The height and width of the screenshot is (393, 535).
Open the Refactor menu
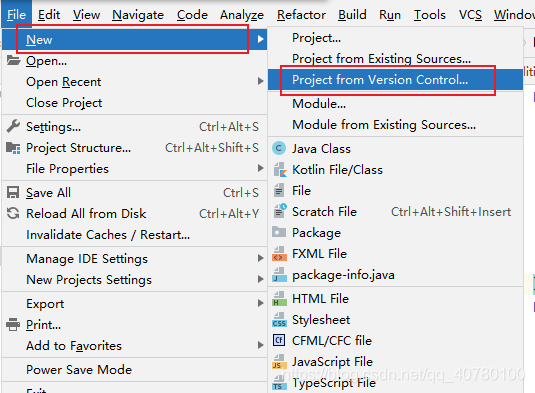(301, 15)
